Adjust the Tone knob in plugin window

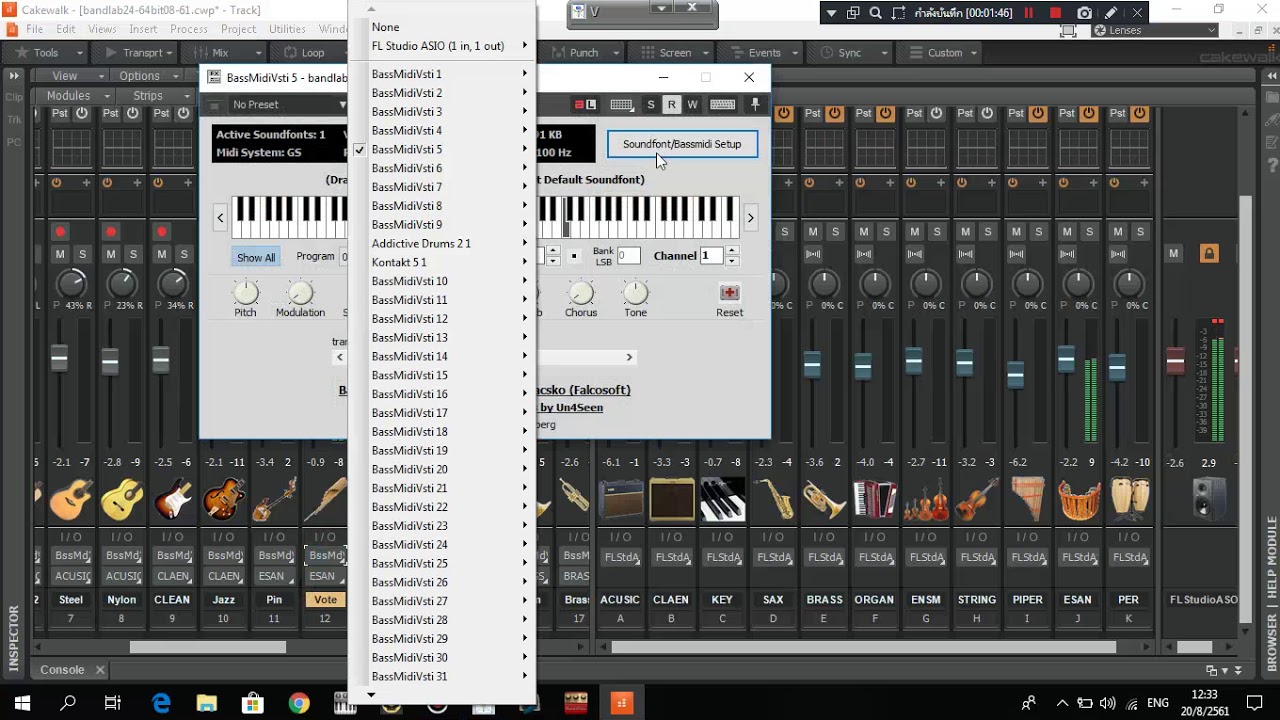(636, 293)
